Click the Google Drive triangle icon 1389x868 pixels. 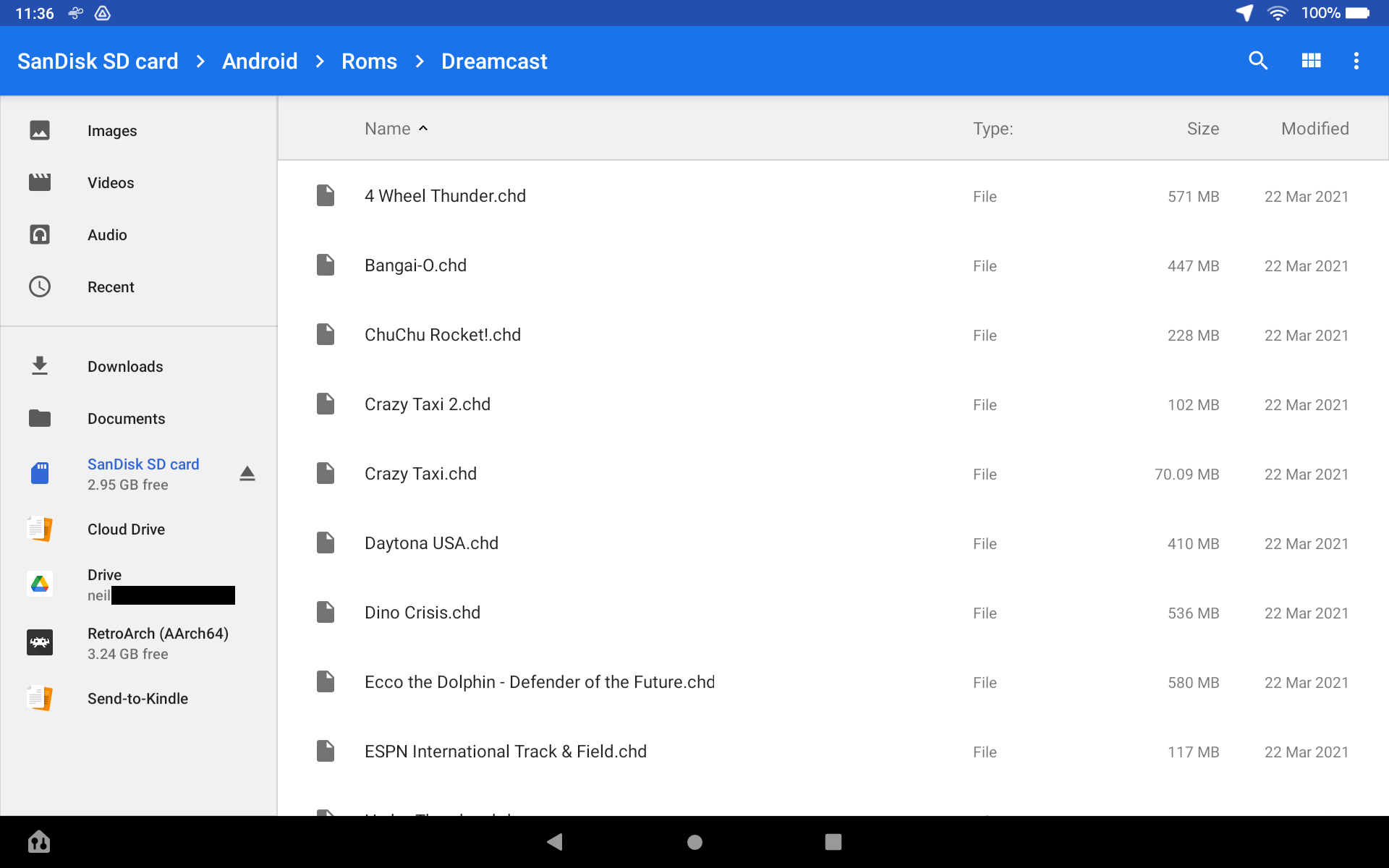coord(40,584)
